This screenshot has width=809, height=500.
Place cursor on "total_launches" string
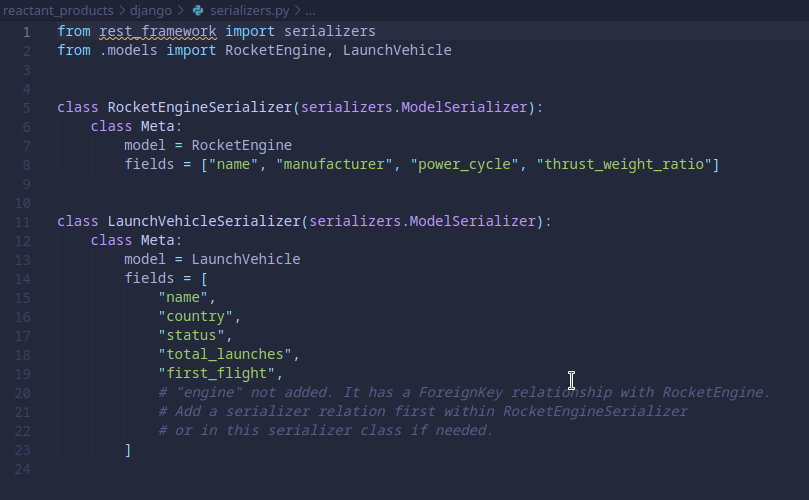tap(225, 354)
